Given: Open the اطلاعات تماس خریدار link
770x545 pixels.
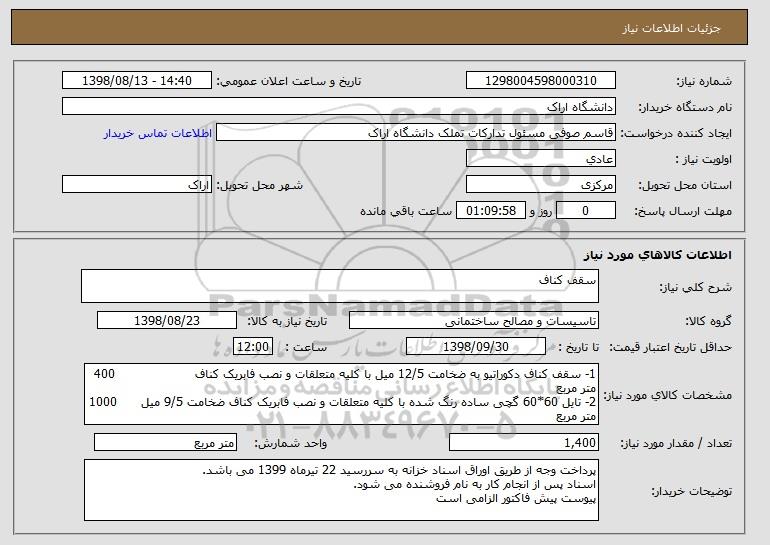Looking at the screenshot, I should tap(158, 133).
